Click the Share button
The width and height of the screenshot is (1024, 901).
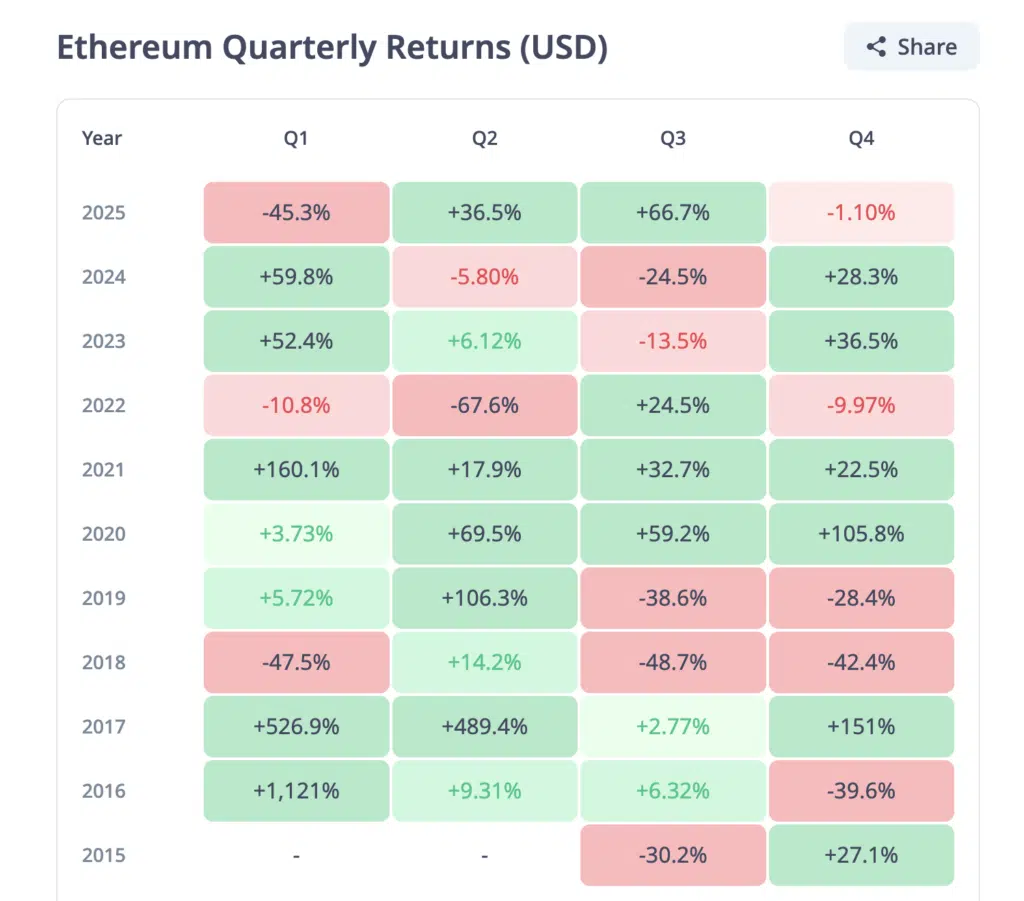[911, 47]
